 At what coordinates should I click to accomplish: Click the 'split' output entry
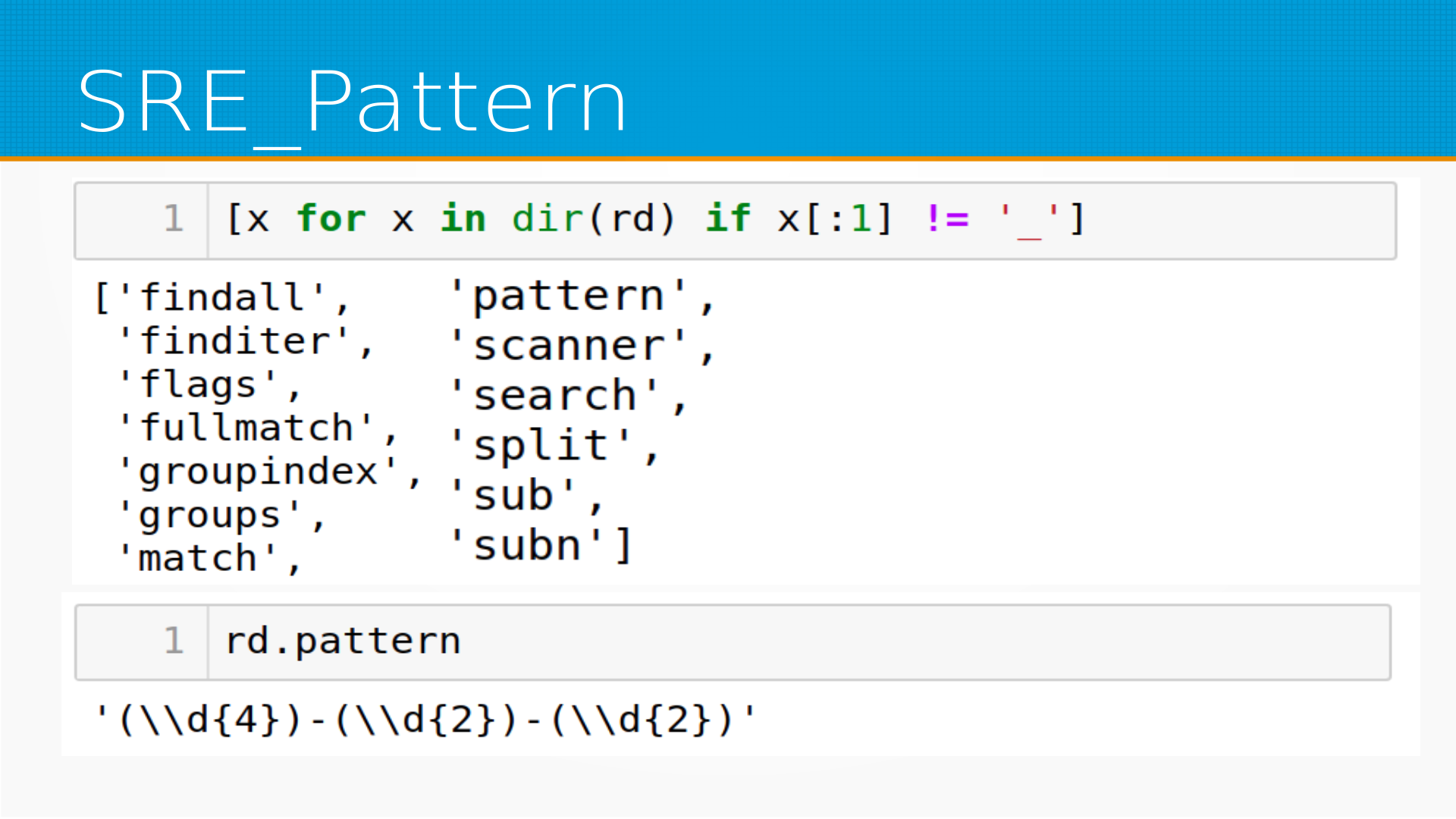click(x=541, y=446)
